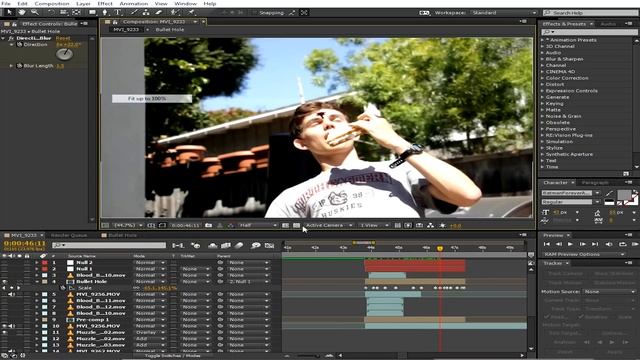
Task: Expand Null 2 layer properties
Action: point(37,262)
